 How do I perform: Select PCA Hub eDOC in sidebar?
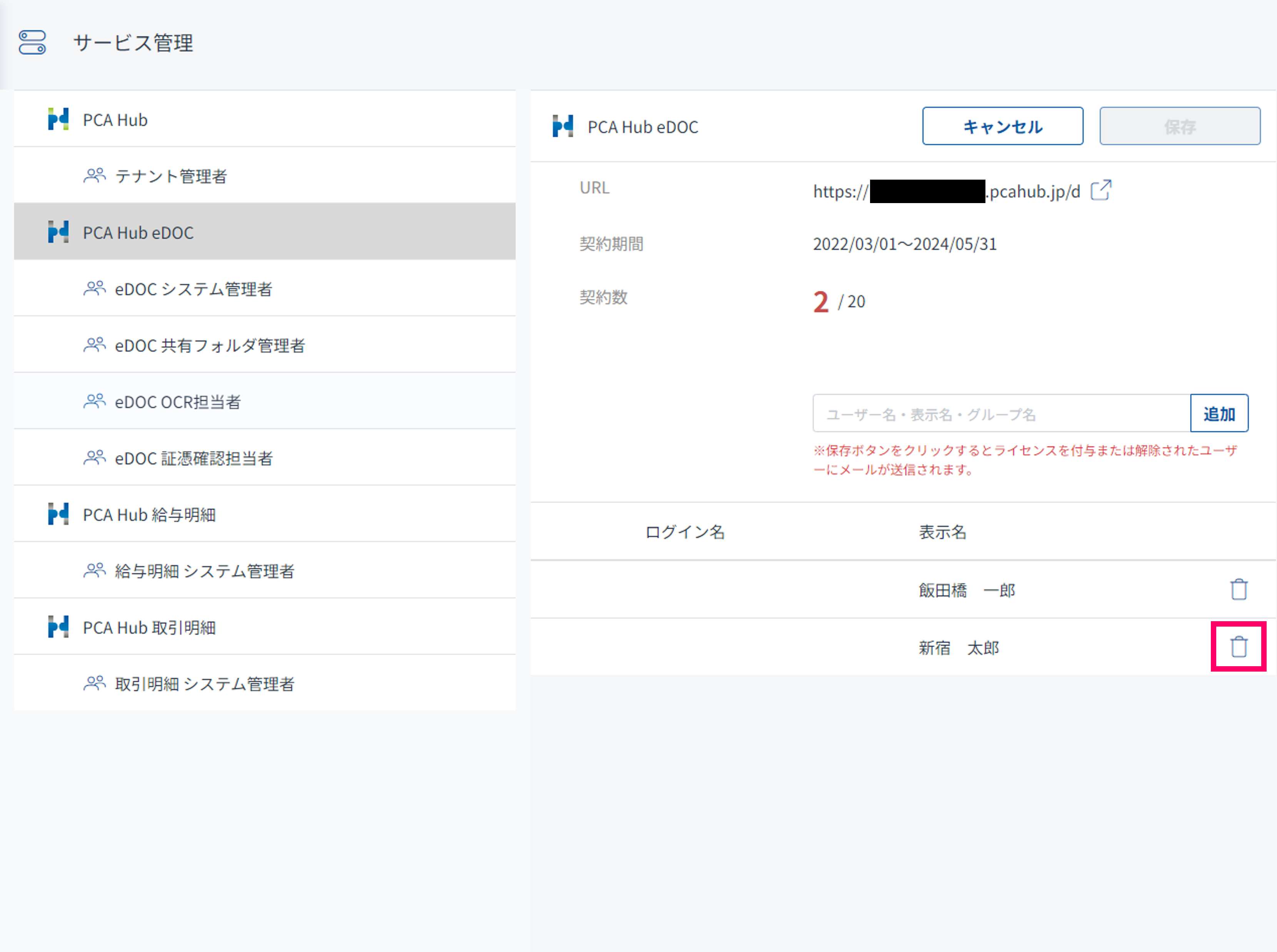pyautogui.click(x=138, y=232)
